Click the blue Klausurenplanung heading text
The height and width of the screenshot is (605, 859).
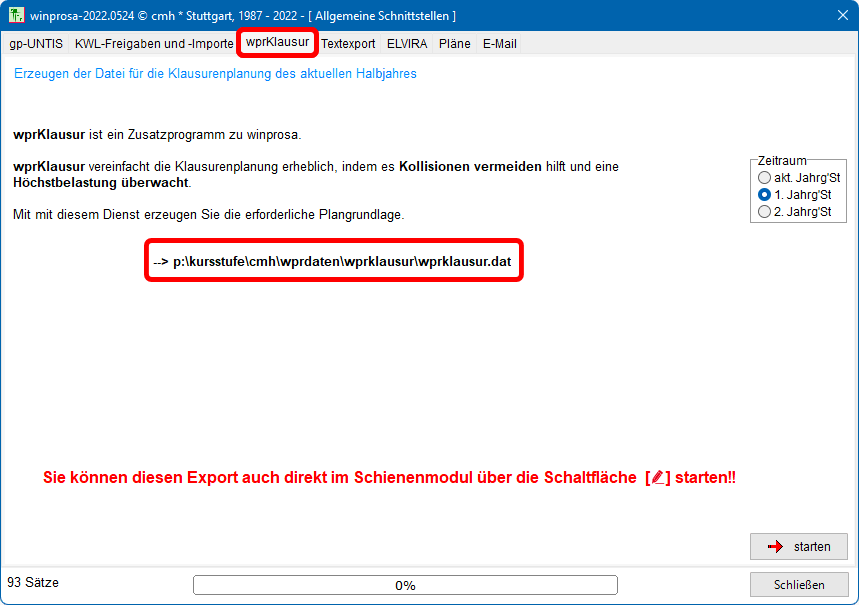pos(215,74)
